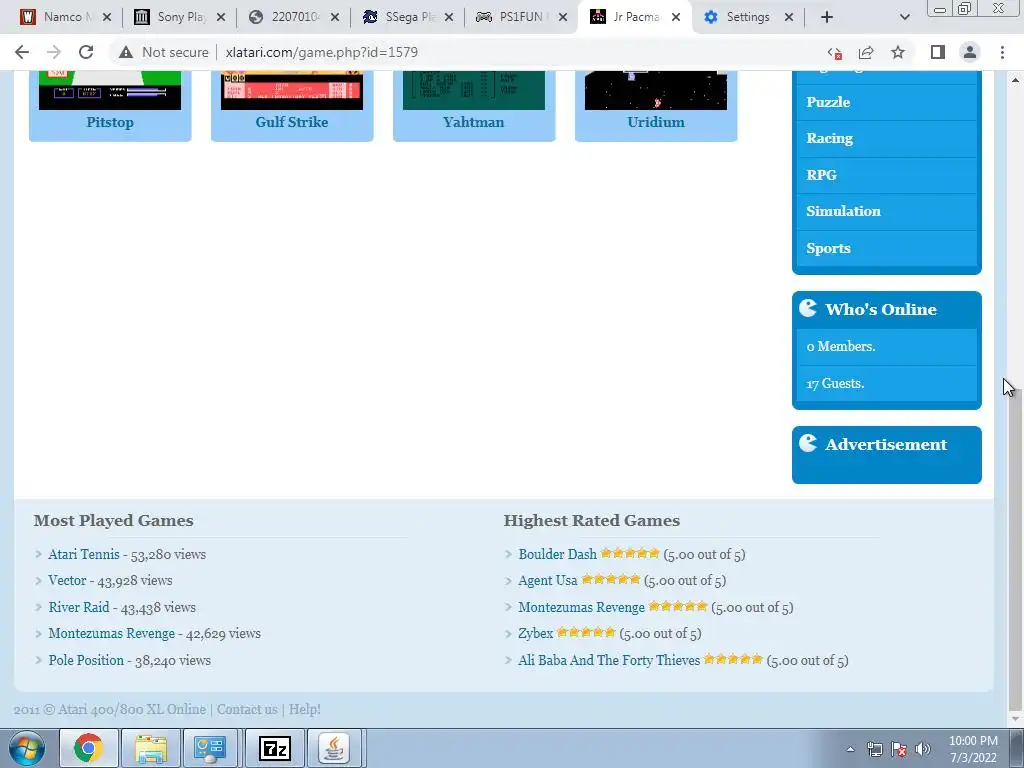Image resolution: width=1024 pixels, height=768 pixels.
Task: Open Montezumas Revenge in Most Played list
Action: 112,633
